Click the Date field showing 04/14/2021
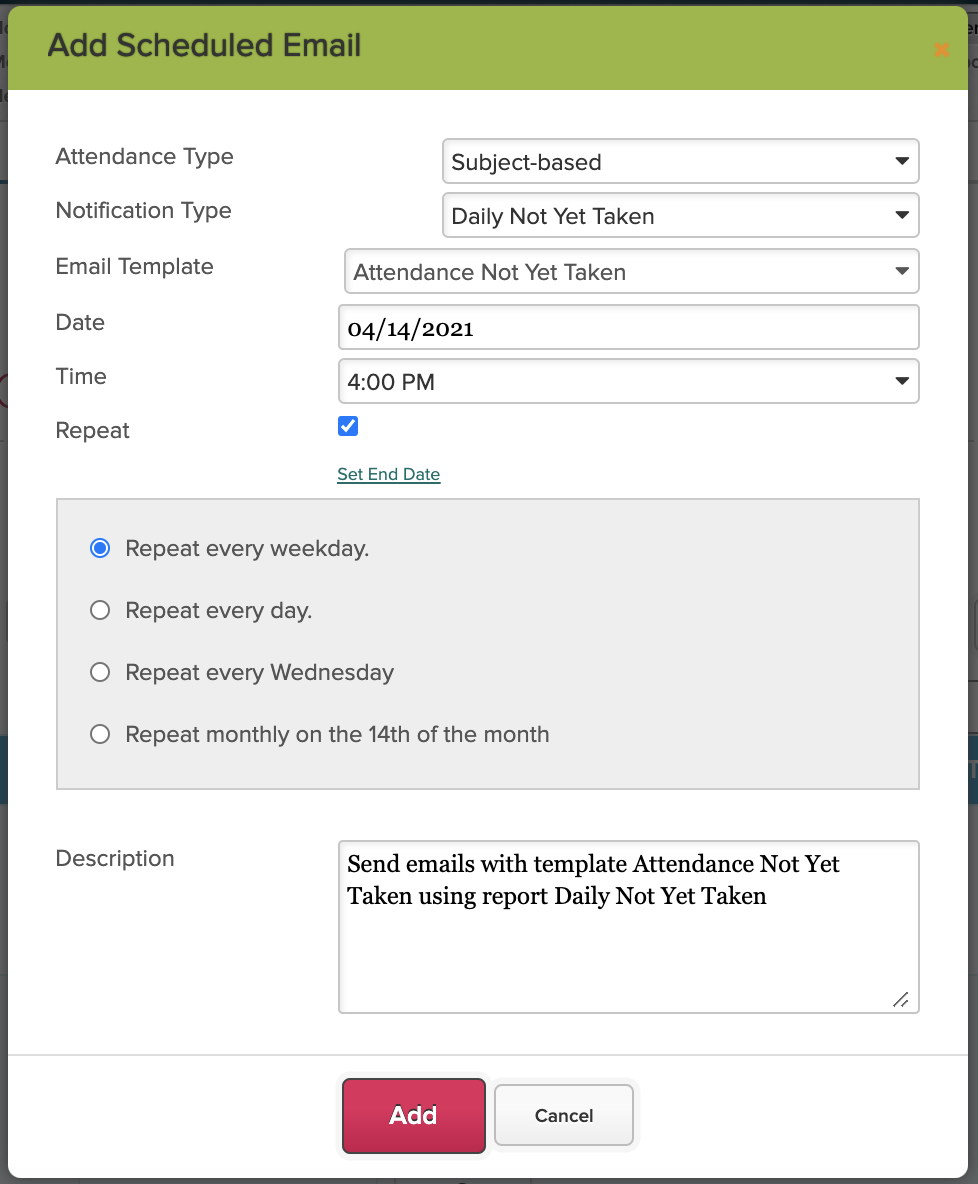The image size is (978, 1184). (x=628, y=327)
